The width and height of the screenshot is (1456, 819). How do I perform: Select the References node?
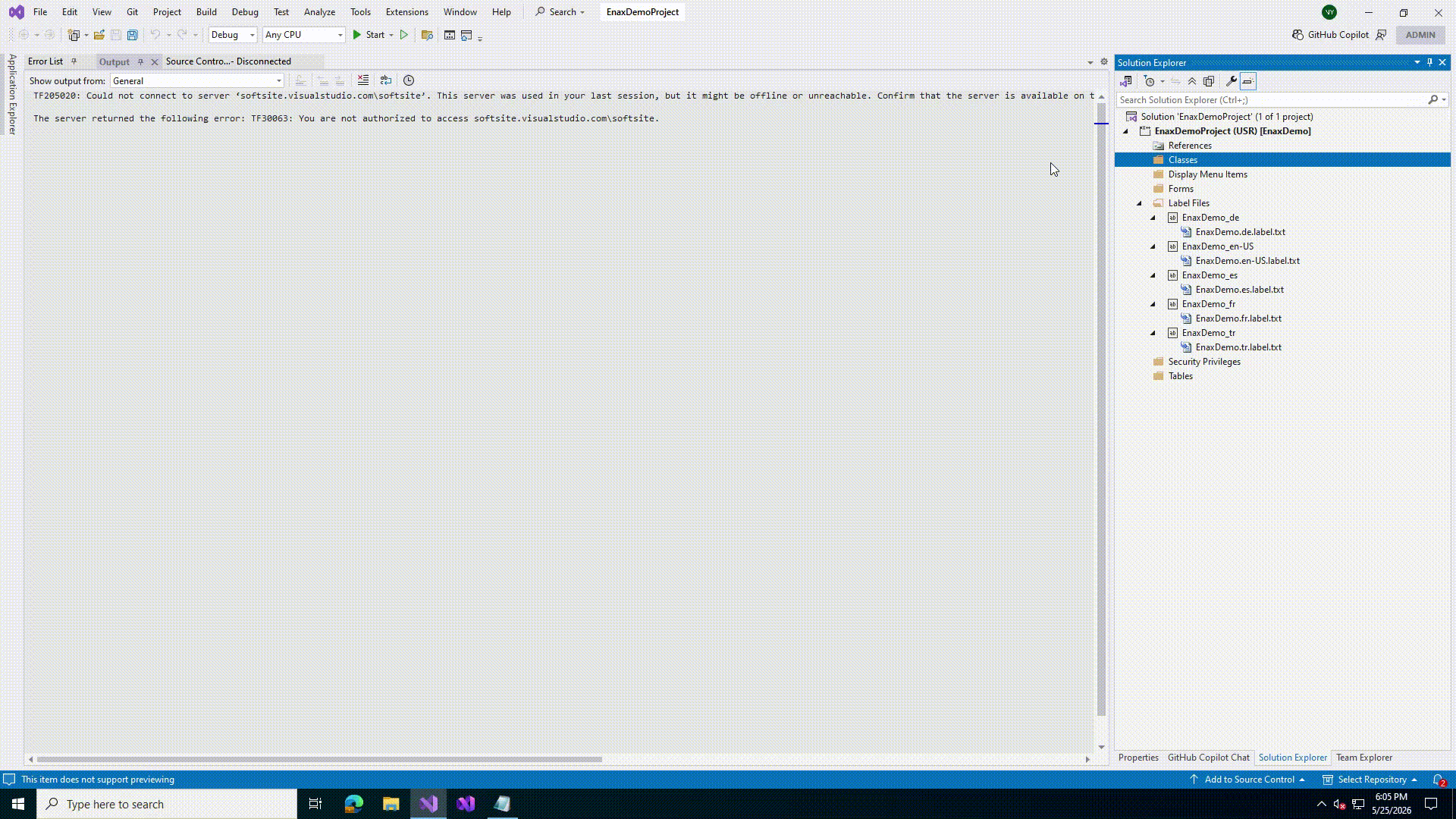(1189, 146)
